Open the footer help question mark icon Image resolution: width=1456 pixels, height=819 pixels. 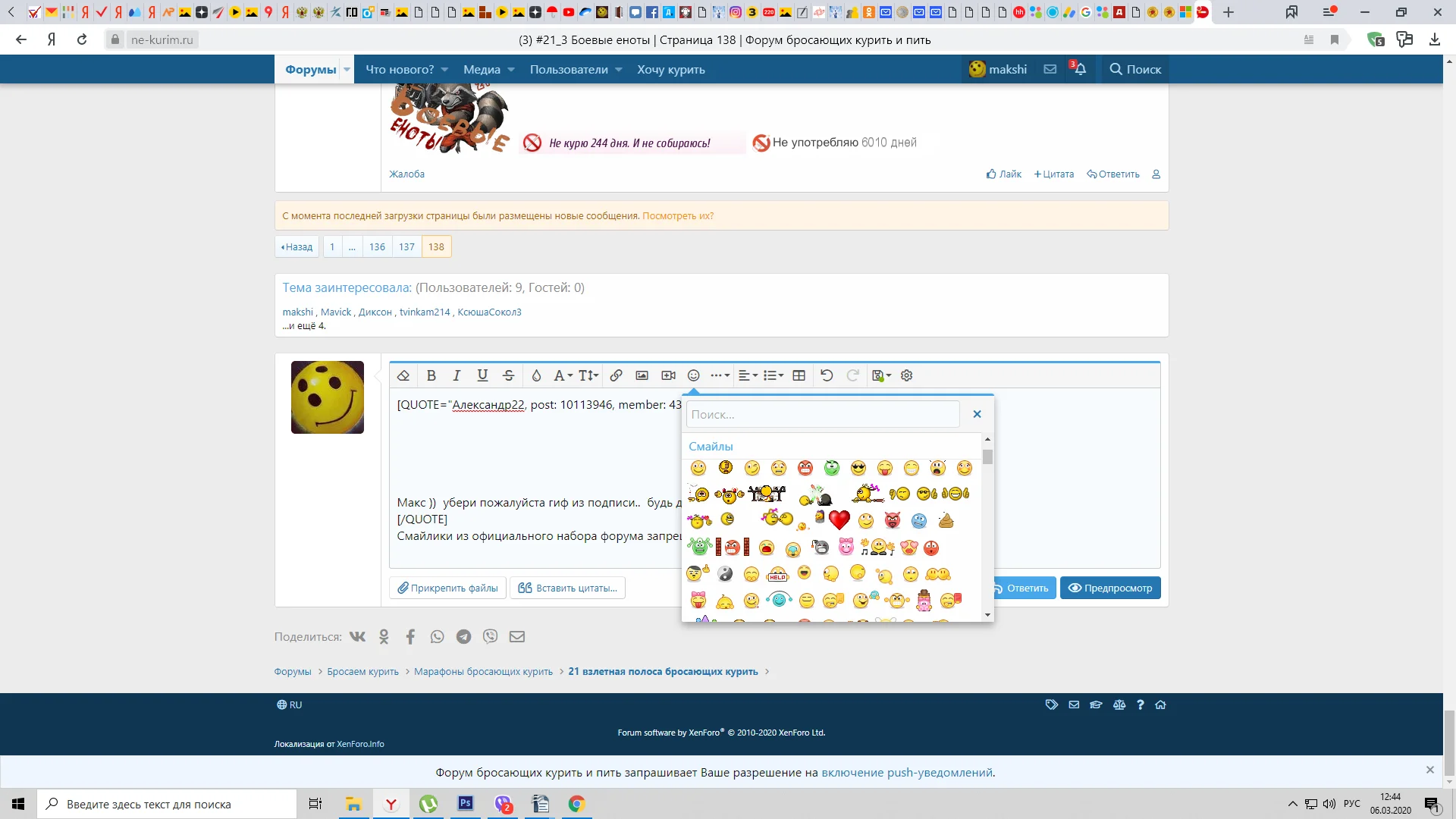pyautogui.click(x=1141, y=704)
